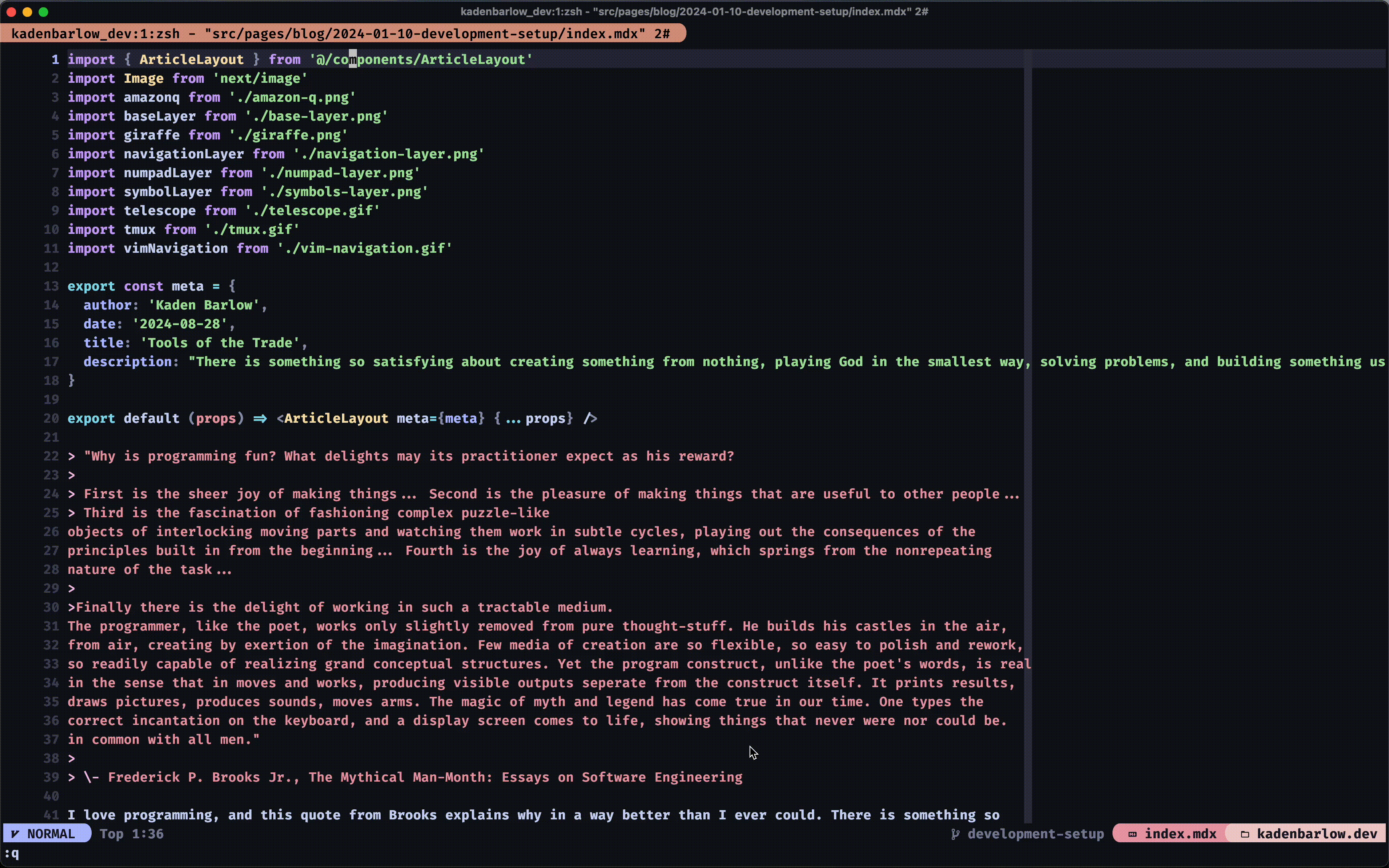Click the NORMAL mode label in statusline
The height and width of the screenshot is (868, 1389).
[51, 833]
